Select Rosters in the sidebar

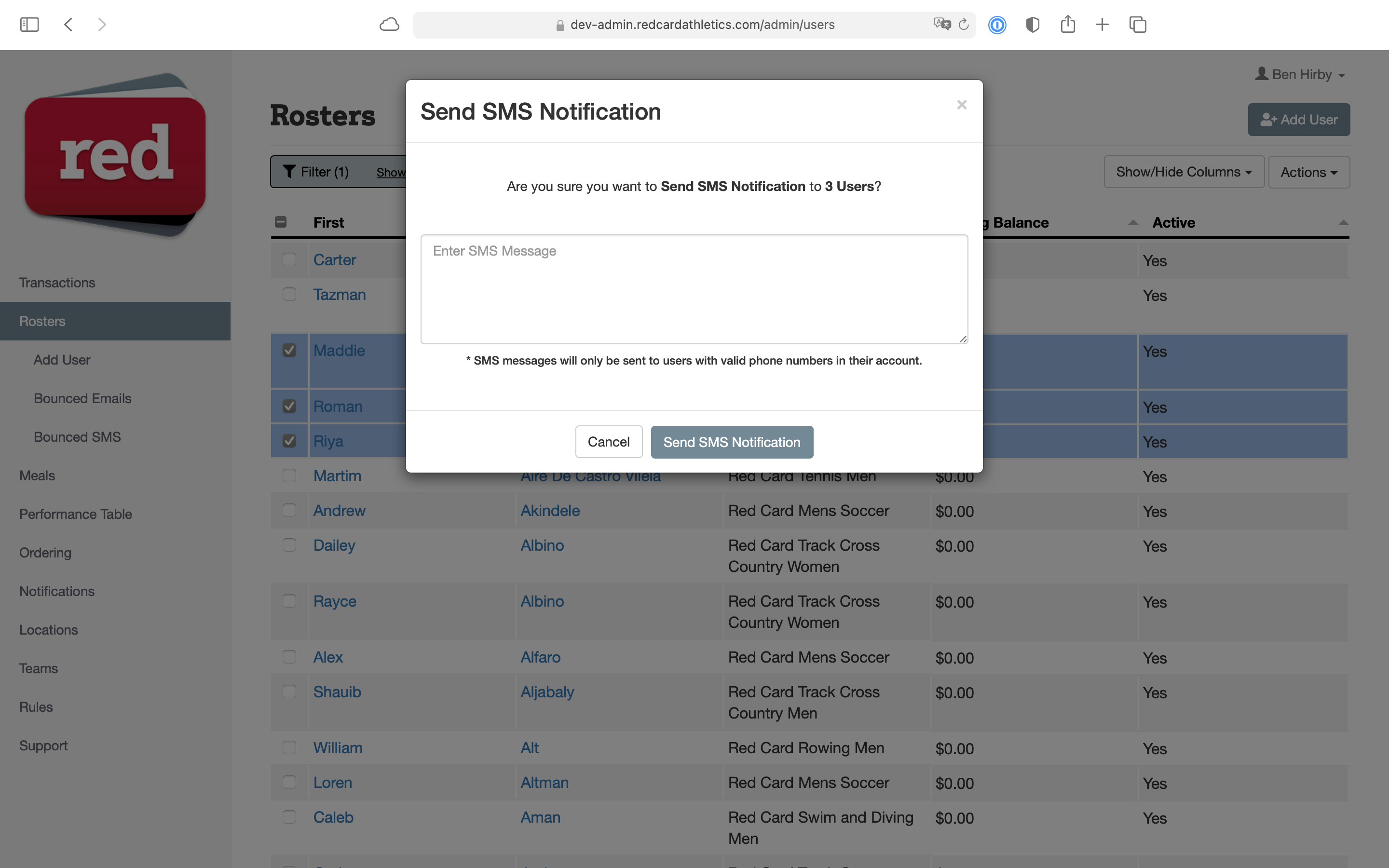[115, 321]
